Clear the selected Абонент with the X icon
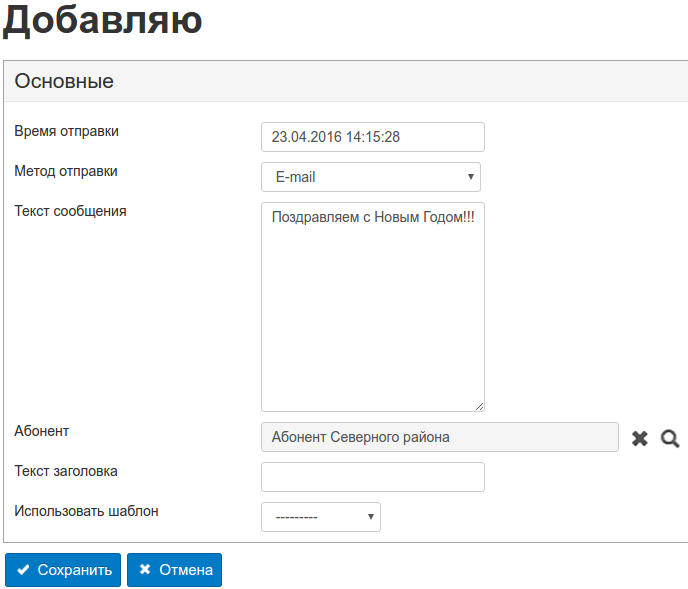The height and width of the screenshot is (589, 688). [x=639, y=438]
